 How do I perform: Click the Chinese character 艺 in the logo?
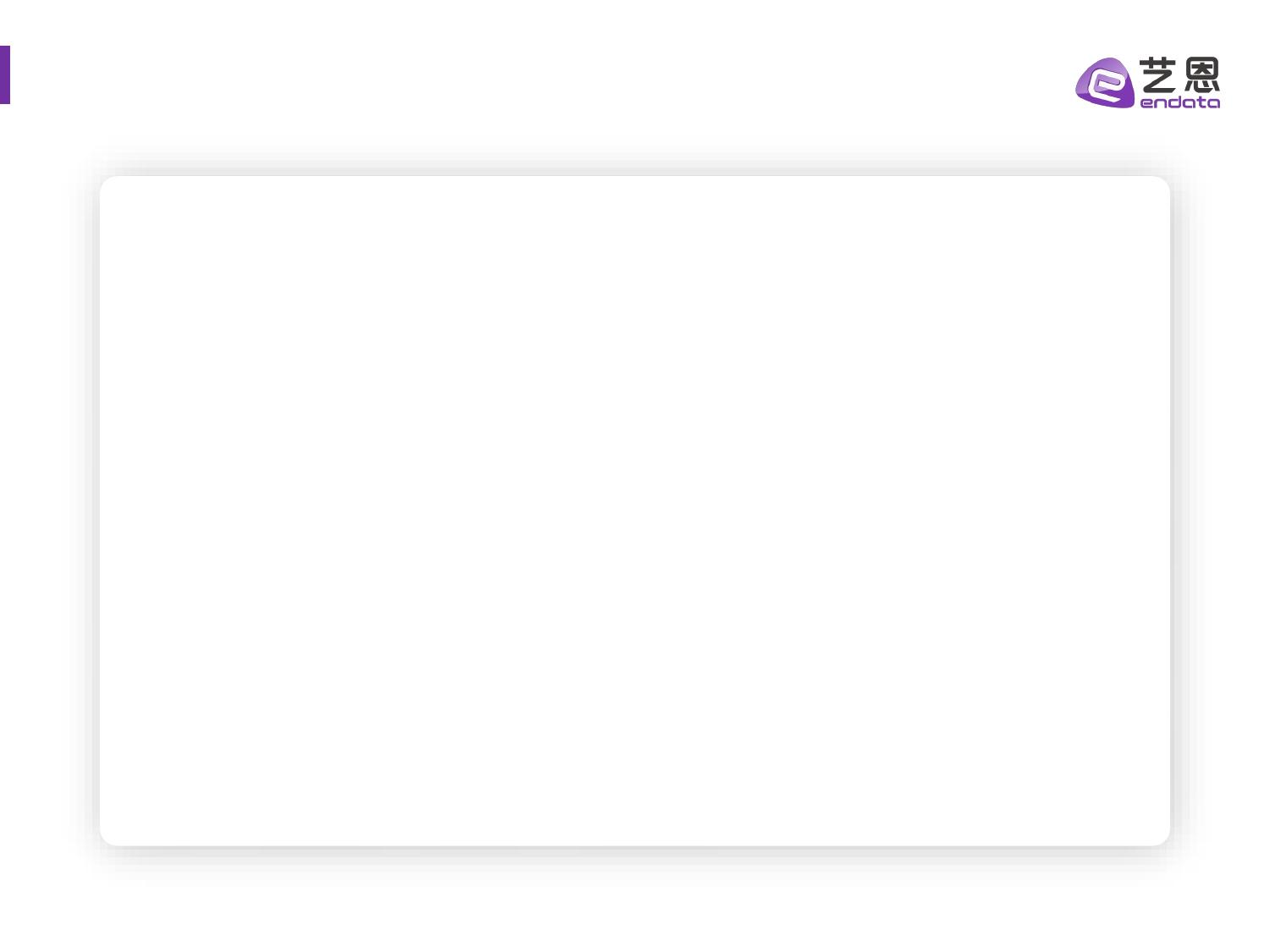[1158, 75]
